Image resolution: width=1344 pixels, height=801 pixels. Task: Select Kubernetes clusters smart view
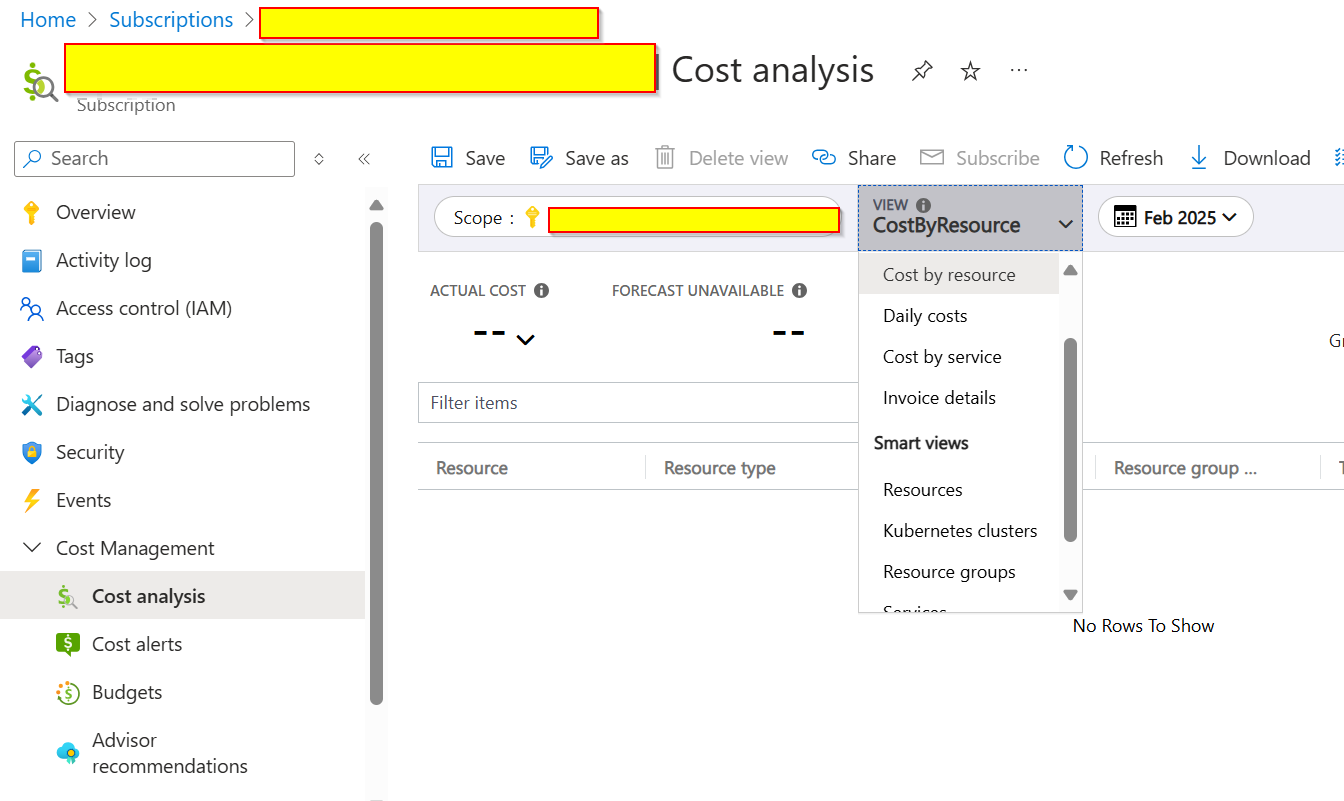pos(959,531)
